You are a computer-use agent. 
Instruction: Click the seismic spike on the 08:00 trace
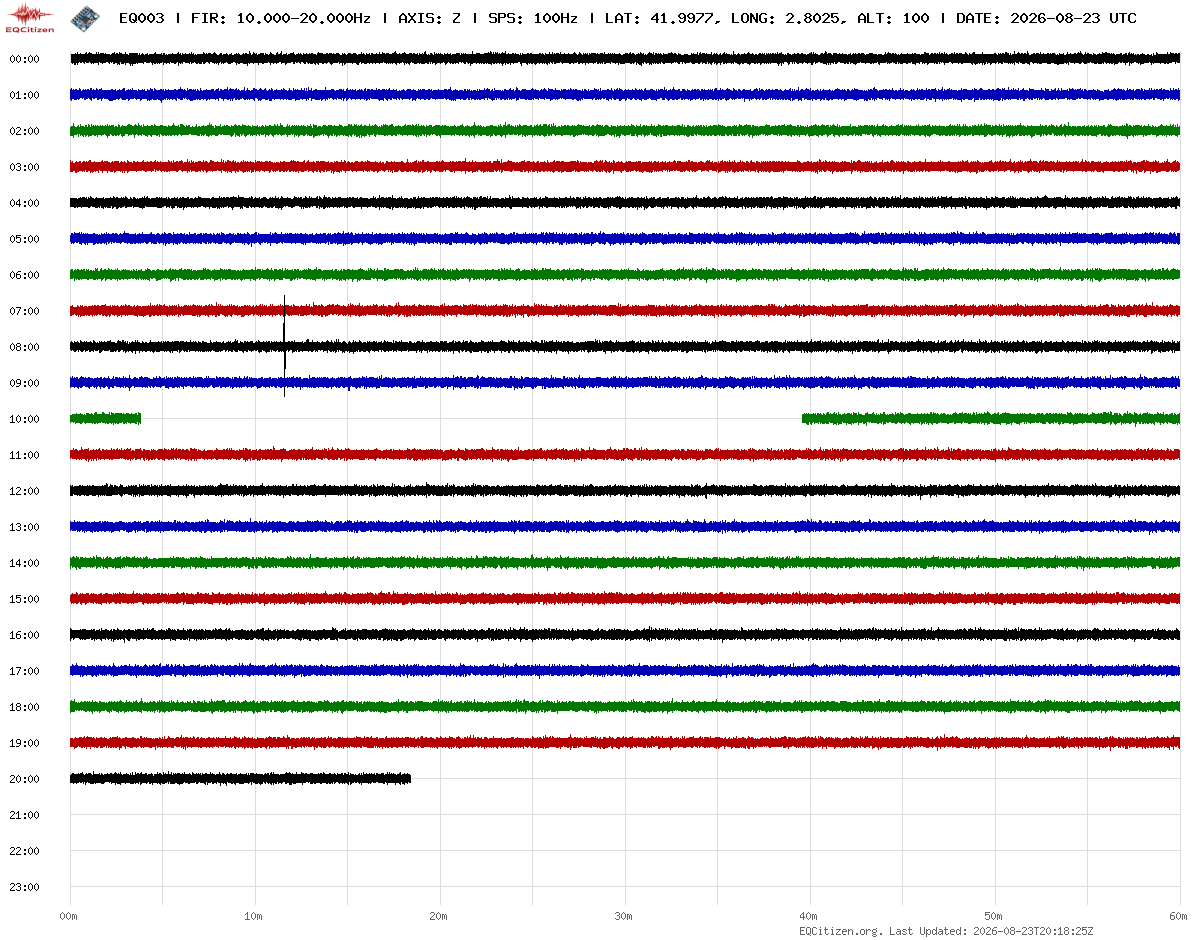(285, 346)
